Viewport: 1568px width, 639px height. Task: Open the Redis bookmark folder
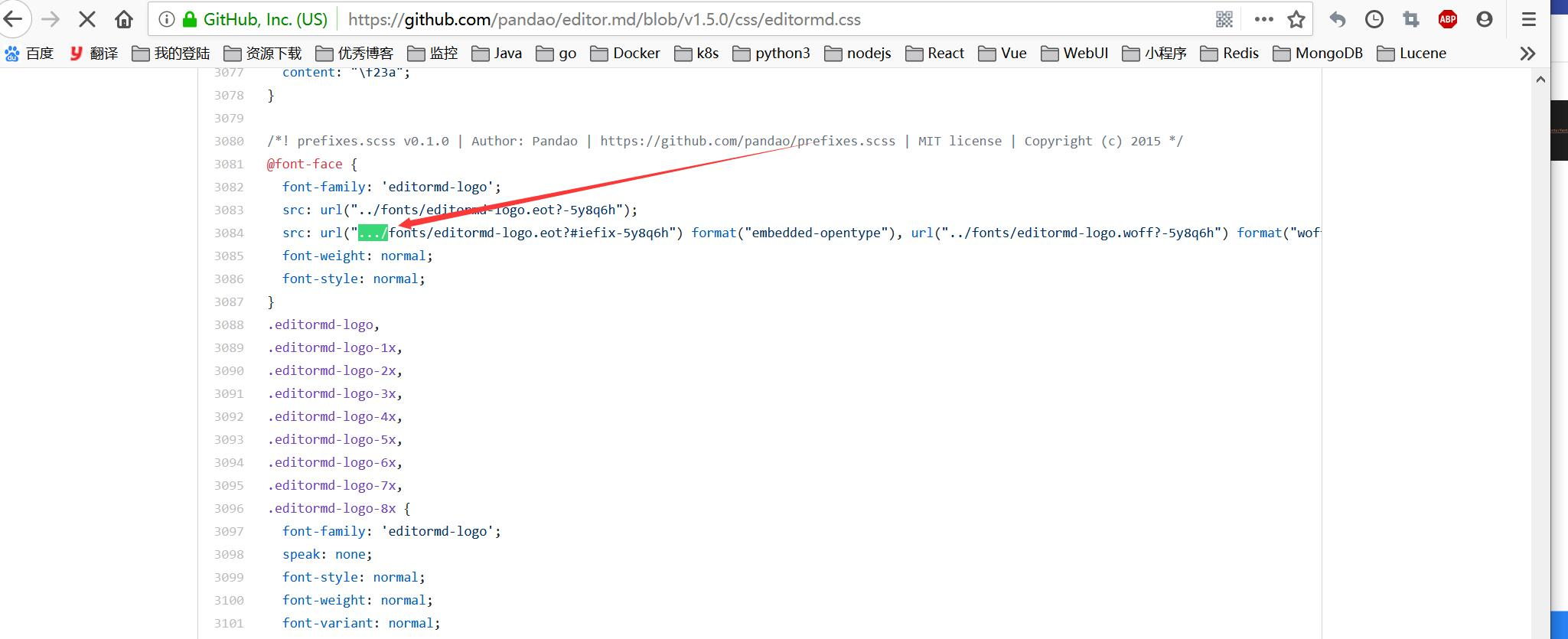point(1230,54)
